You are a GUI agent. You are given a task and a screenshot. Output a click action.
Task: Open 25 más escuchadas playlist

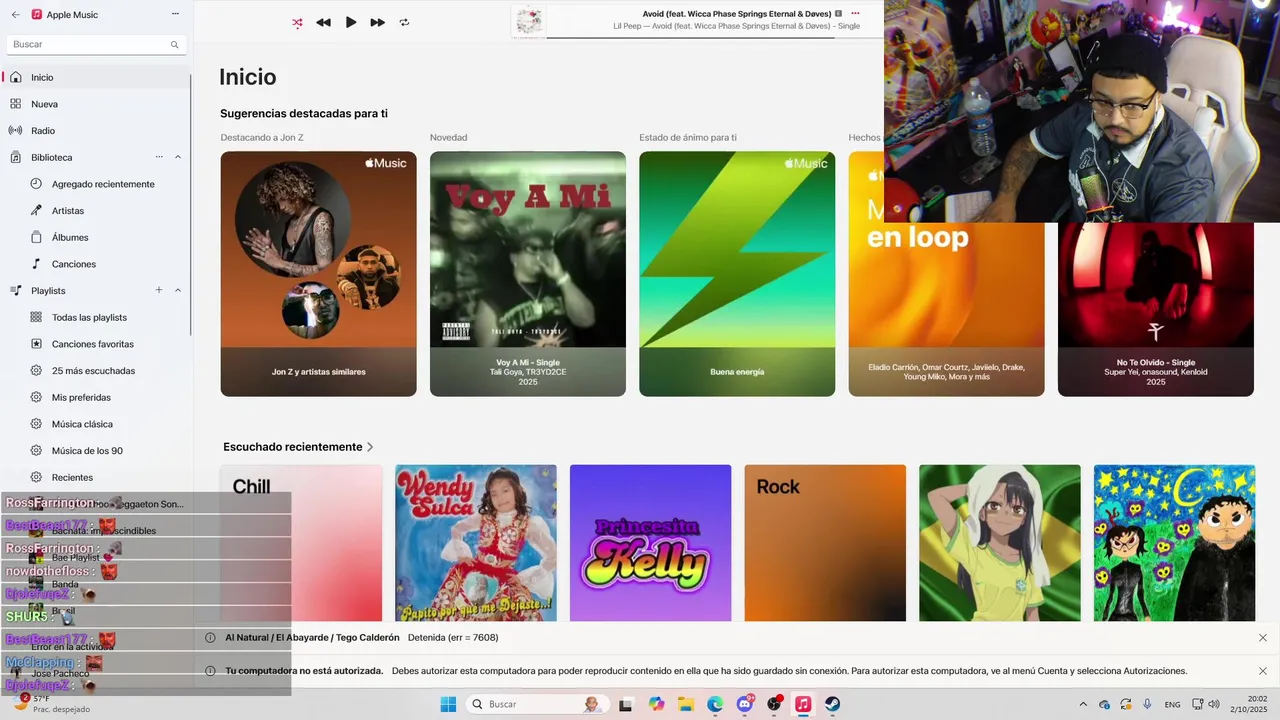coord(93,371)
